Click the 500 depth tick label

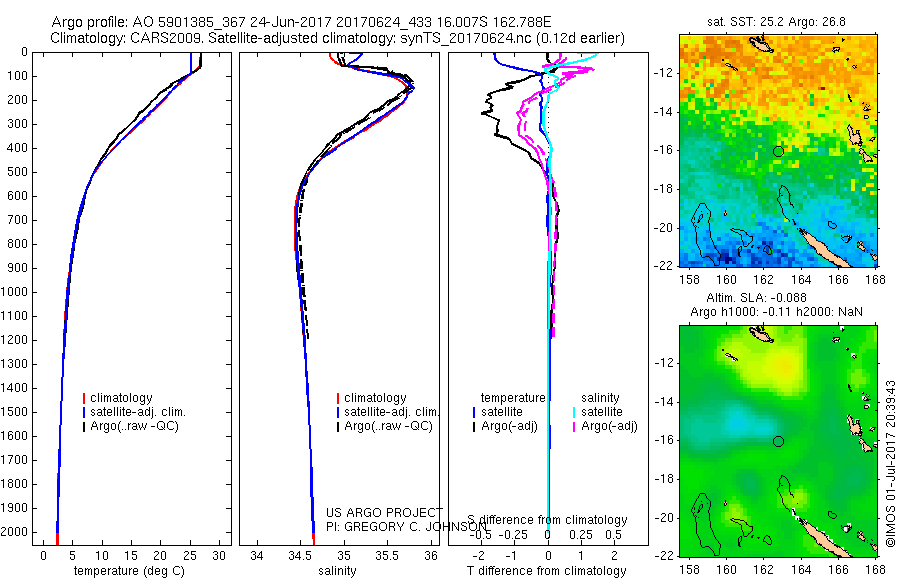18,172
